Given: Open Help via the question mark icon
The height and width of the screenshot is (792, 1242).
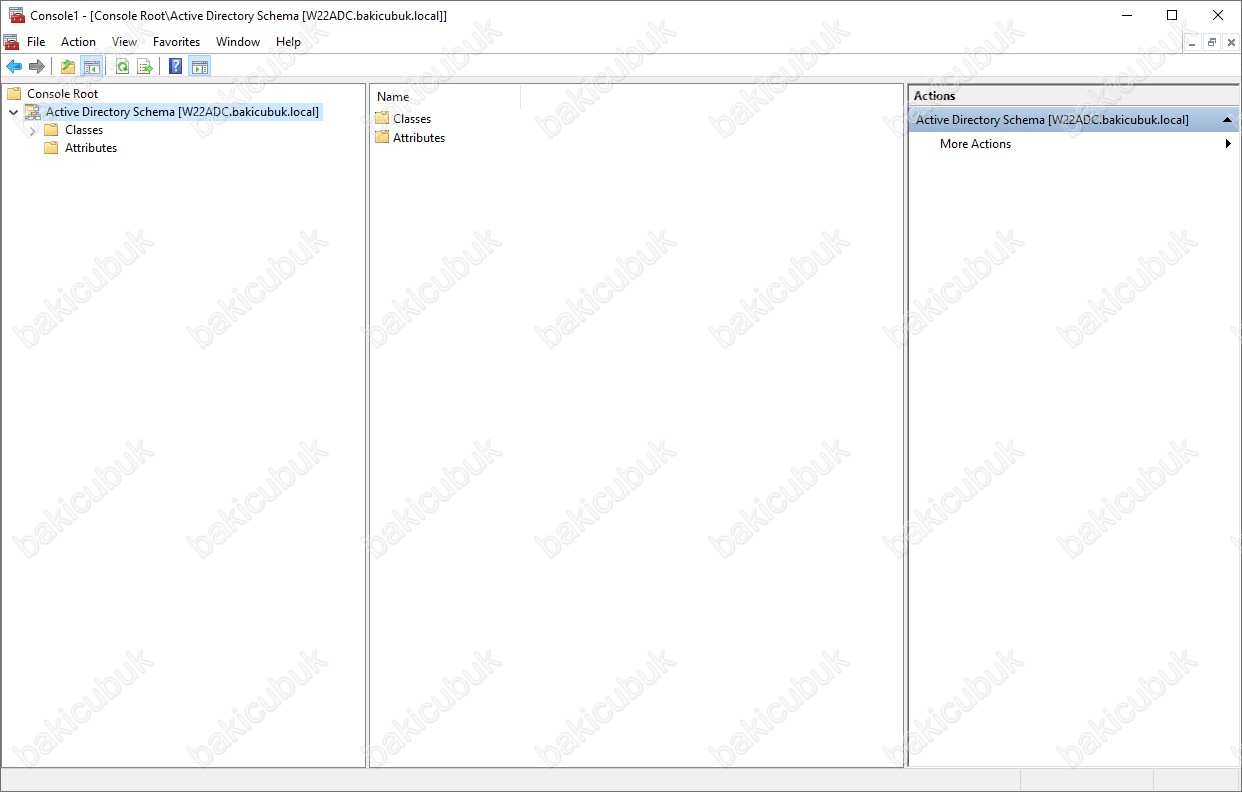Looking at the screenshot, I should tap(176, 67).
